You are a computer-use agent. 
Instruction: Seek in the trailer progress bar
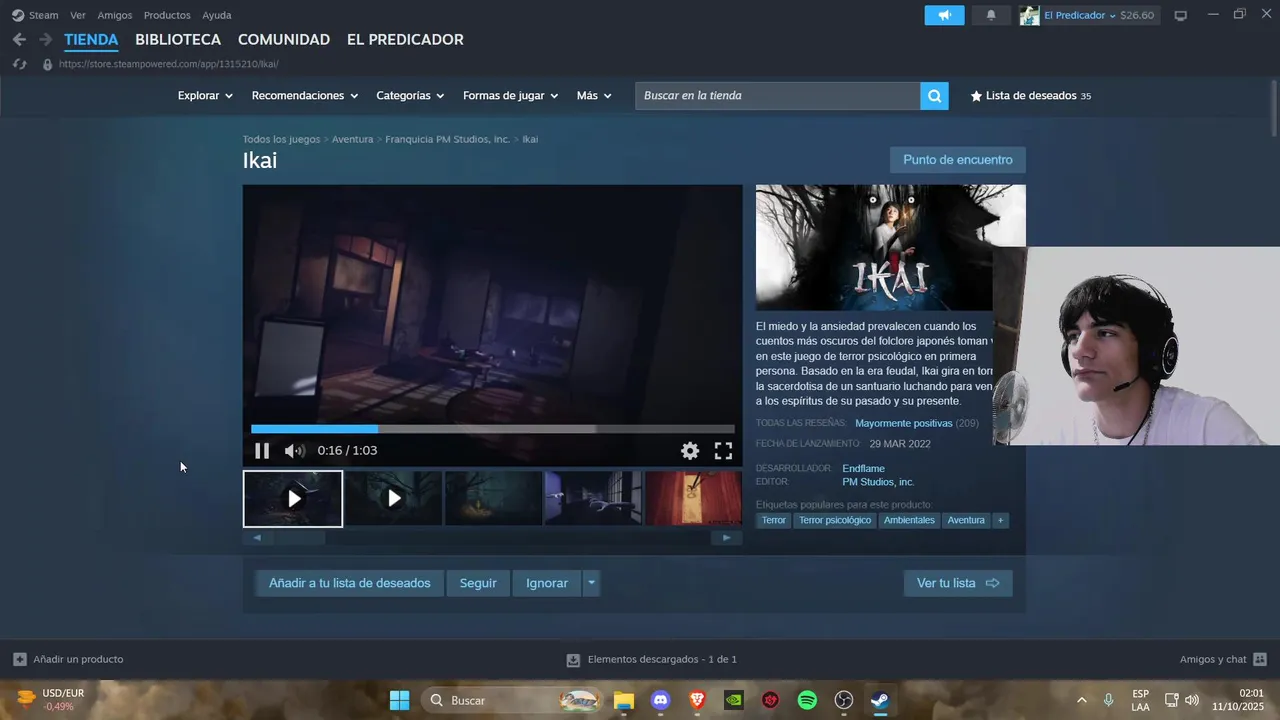pos(492,429)
